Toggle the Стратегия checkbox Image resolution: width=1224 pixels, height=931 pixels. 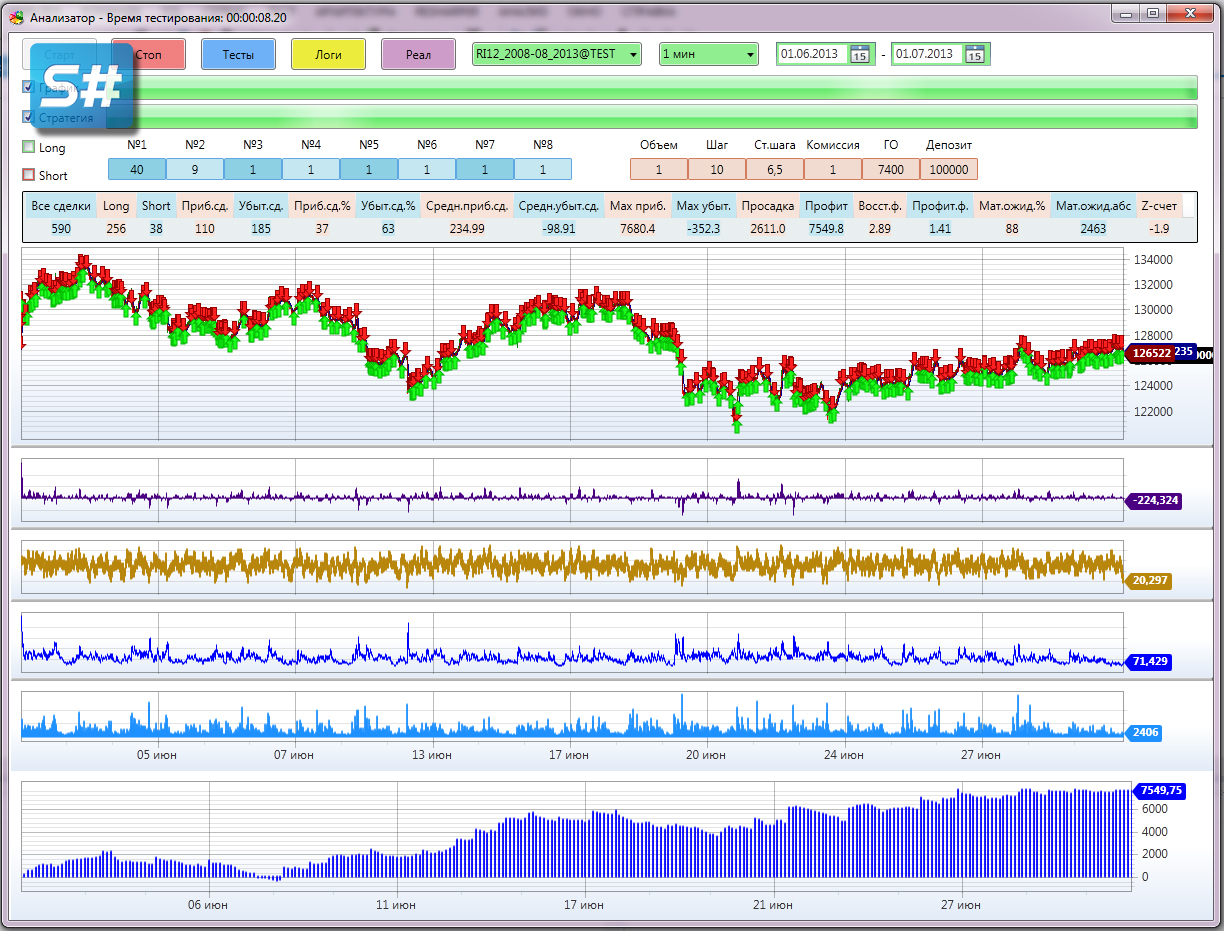pyautogui.click(x=27, y=117)
